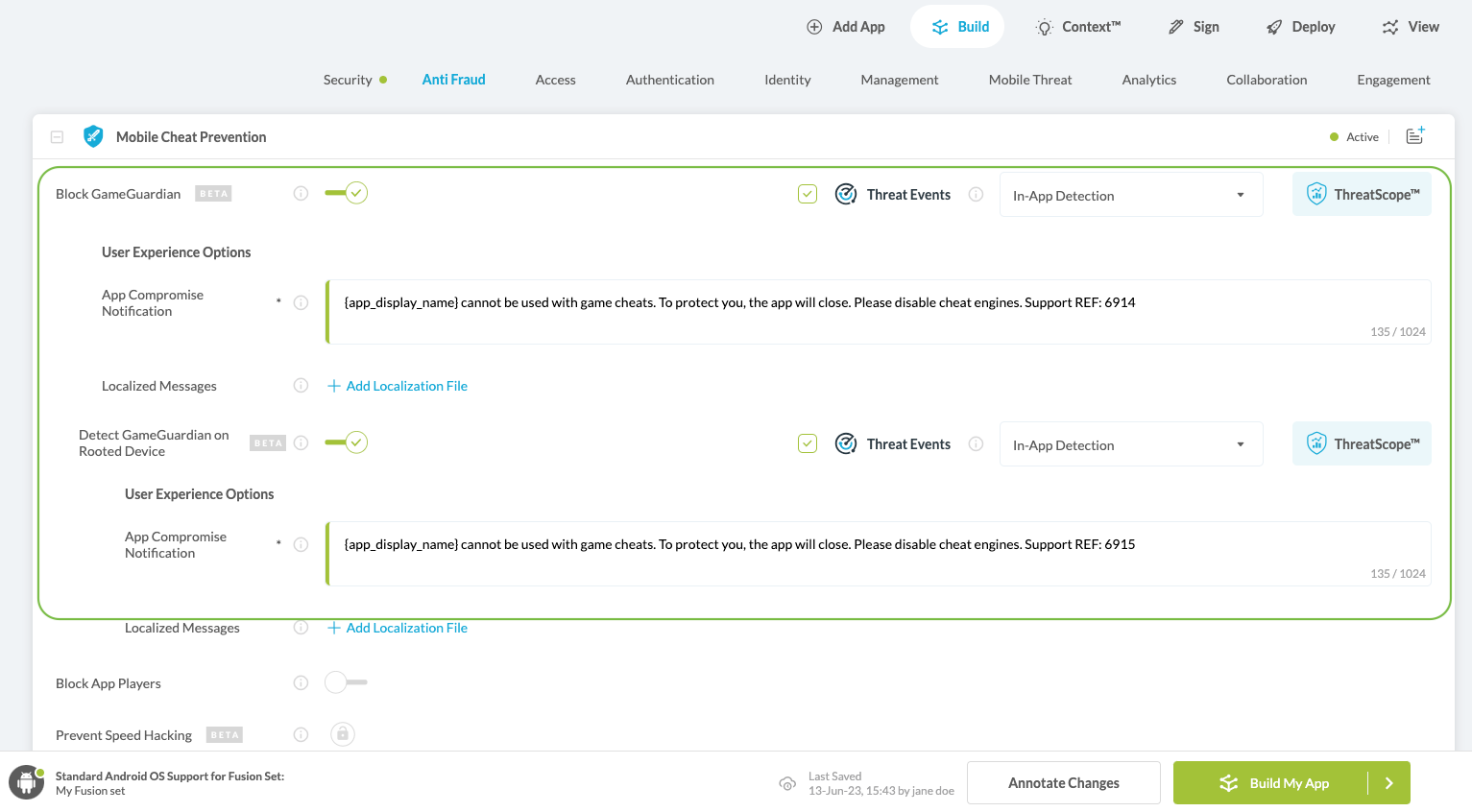
Task: Uncheck Threat Events checkbox for Block GameGuardian
Action: pos(808,194)
